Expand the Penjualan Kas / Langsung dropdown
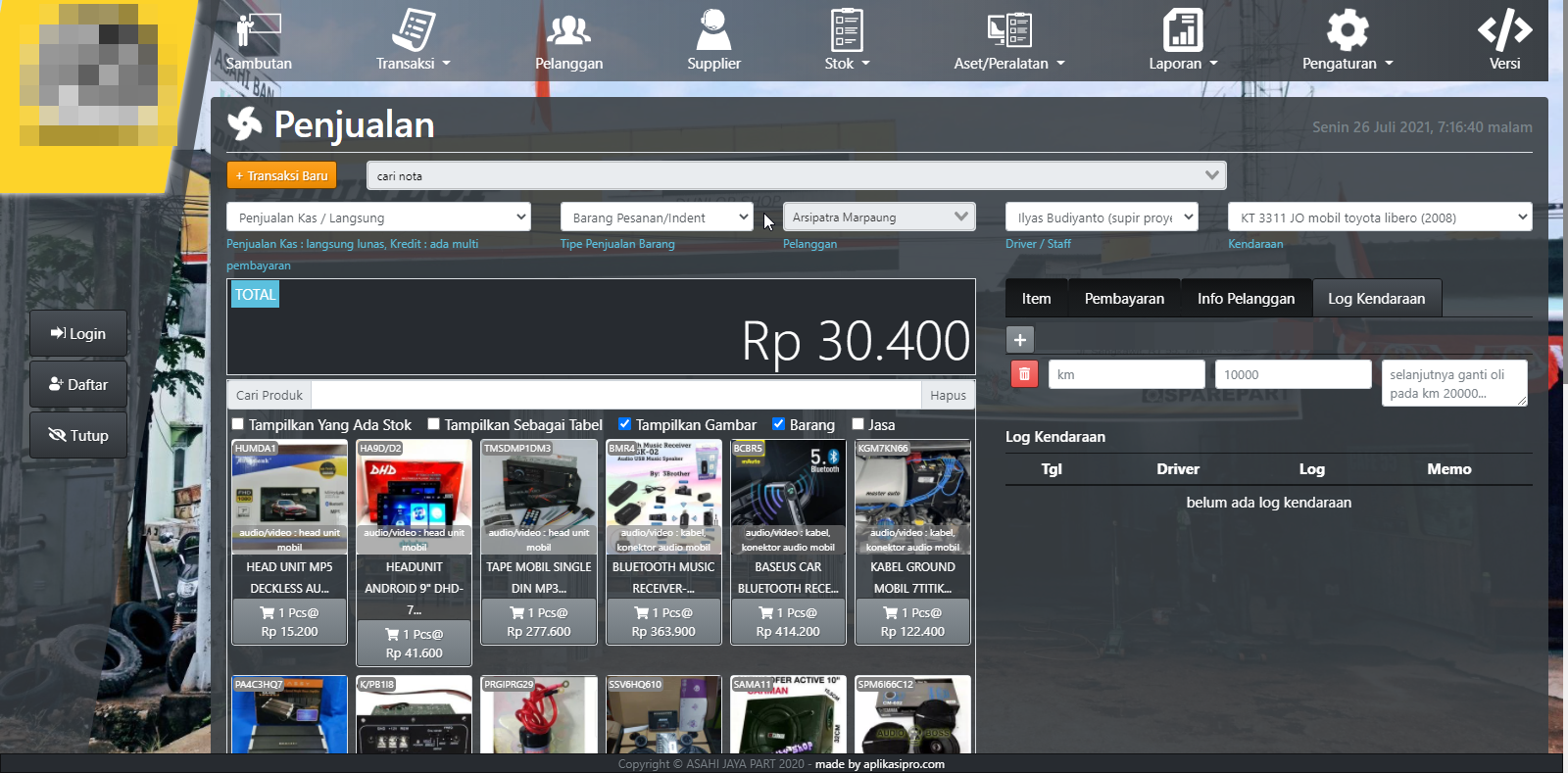This screenshot has width=1568, height=773. coord(378,217)
